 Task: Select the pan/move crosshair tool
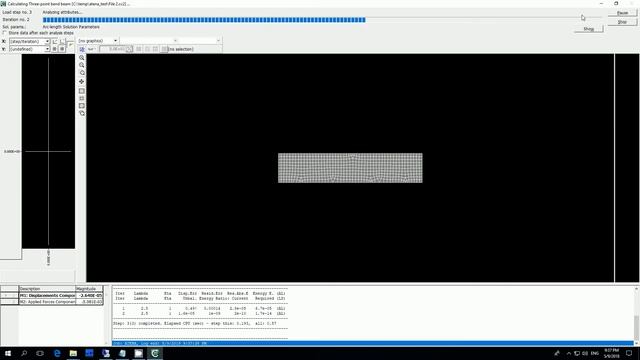[82, 82]
